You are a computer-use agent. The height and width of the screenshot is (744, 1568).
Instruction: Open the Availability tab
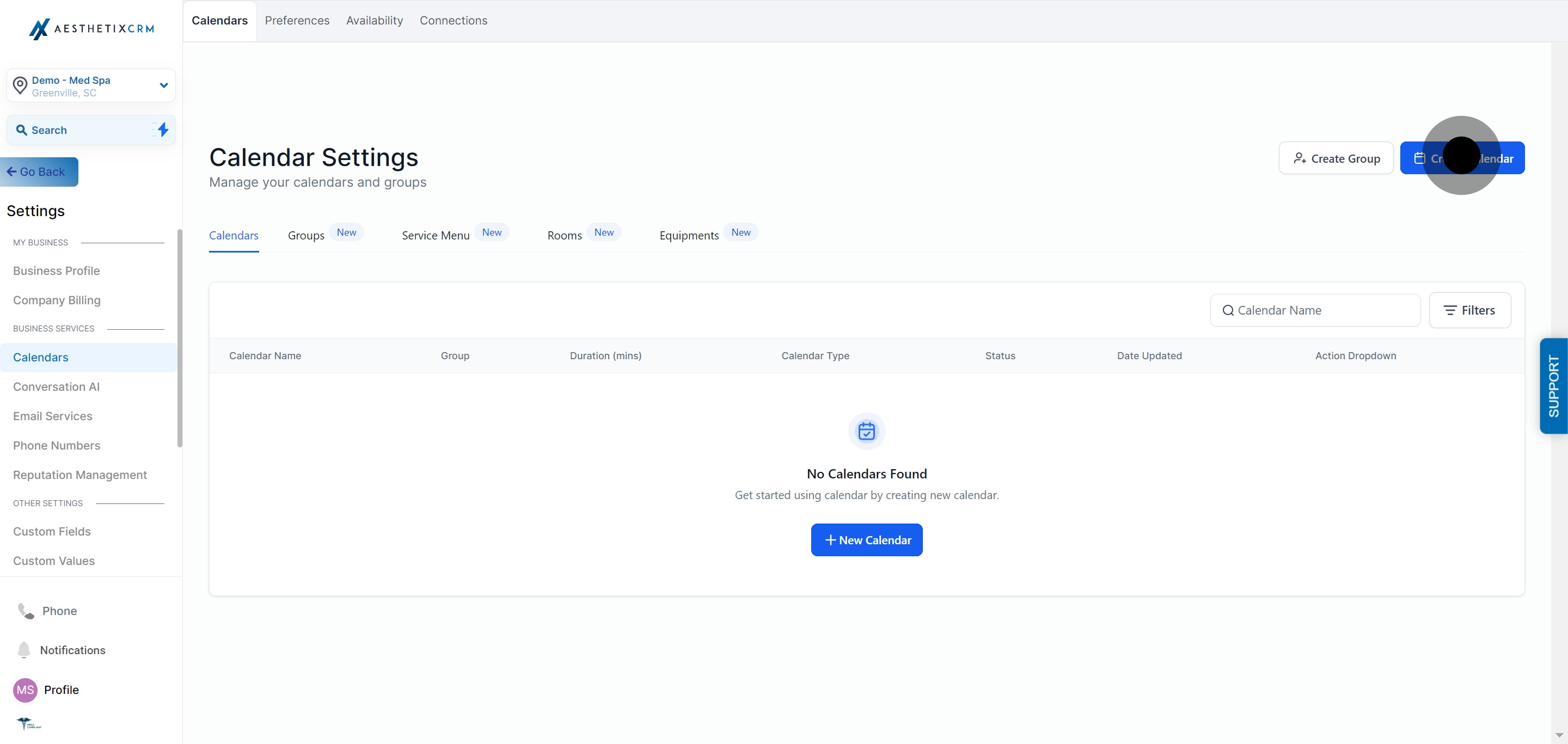[x=375, y=20]
